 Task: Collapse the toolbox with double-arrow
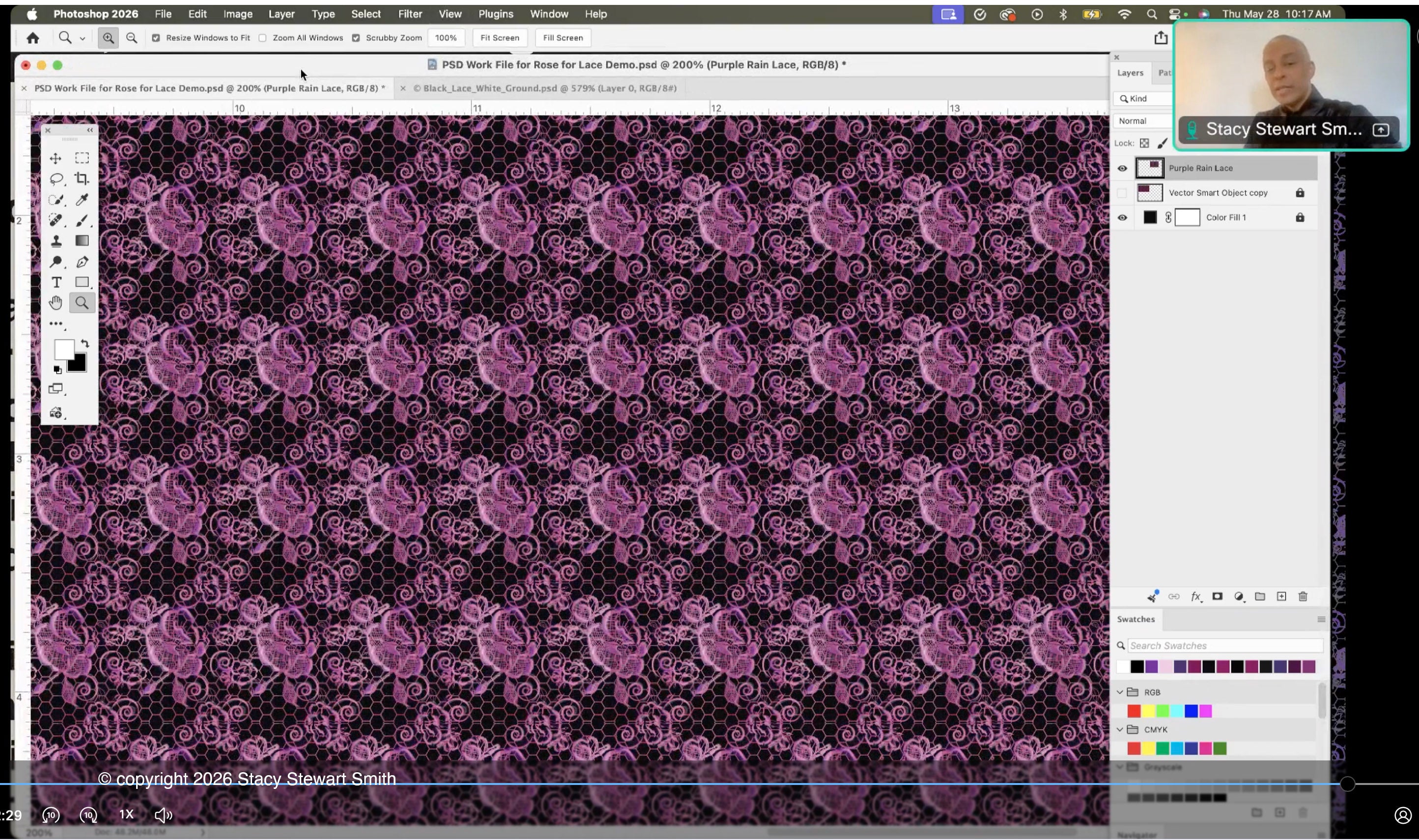pos(89,130)
